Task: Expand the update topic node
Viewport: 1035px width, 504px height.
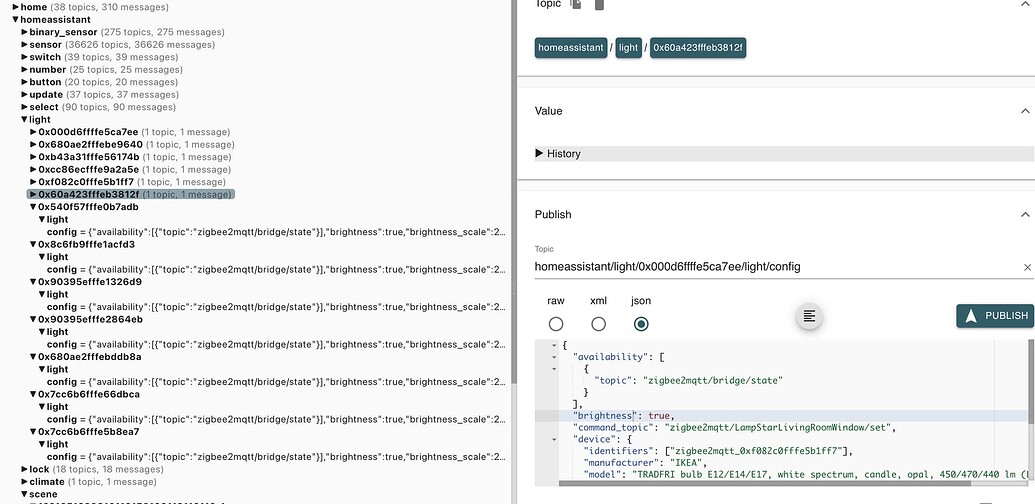Action: [x=24, y=95]
